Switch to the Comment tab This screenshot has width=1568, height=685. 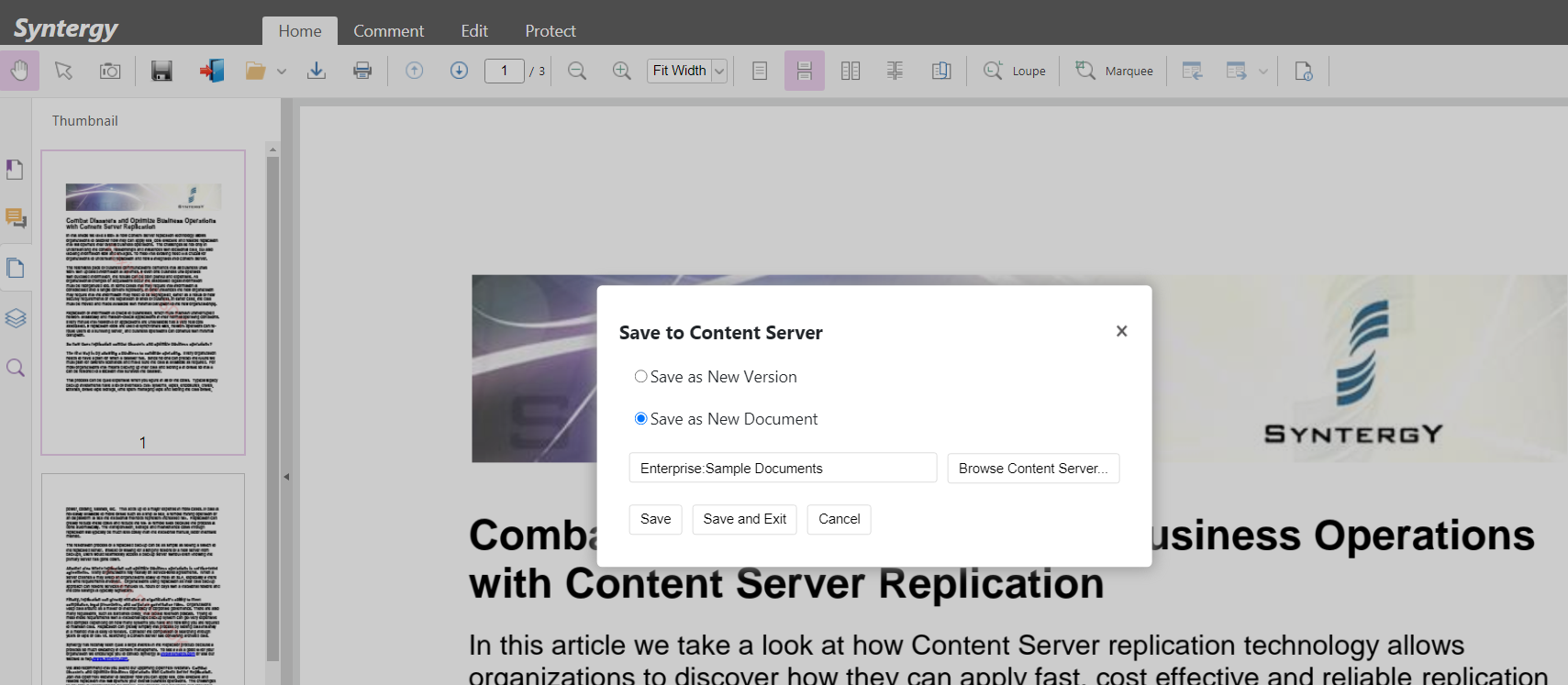pos(388,31)
